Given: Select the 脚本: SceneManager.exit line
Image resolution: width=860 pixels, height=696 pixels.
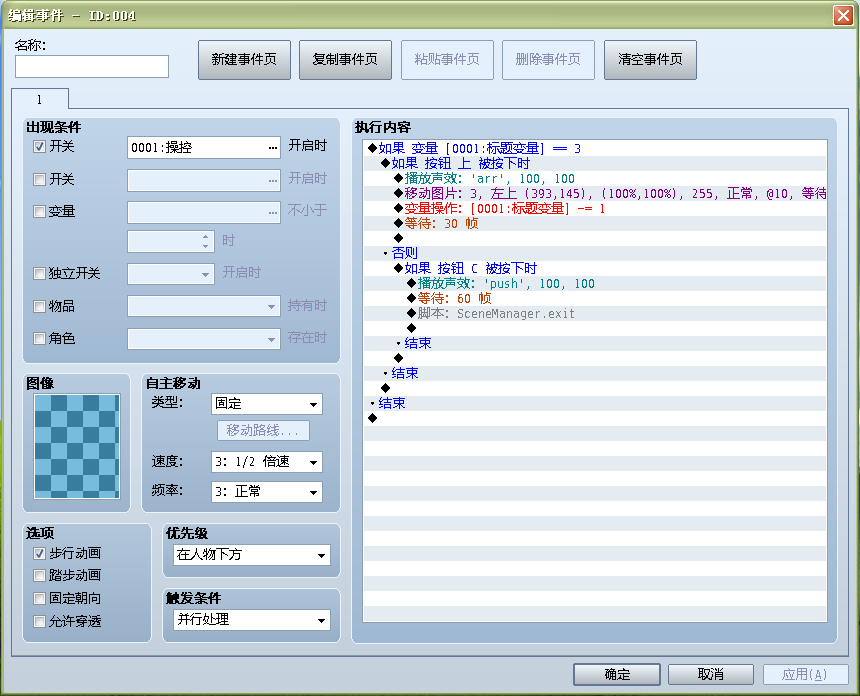Looking at the screenshot, I should coord(595,313).
